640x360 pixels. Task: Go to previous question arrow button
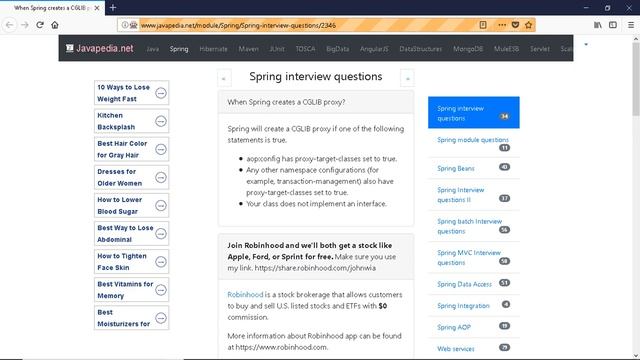click(x=224, y=78)
